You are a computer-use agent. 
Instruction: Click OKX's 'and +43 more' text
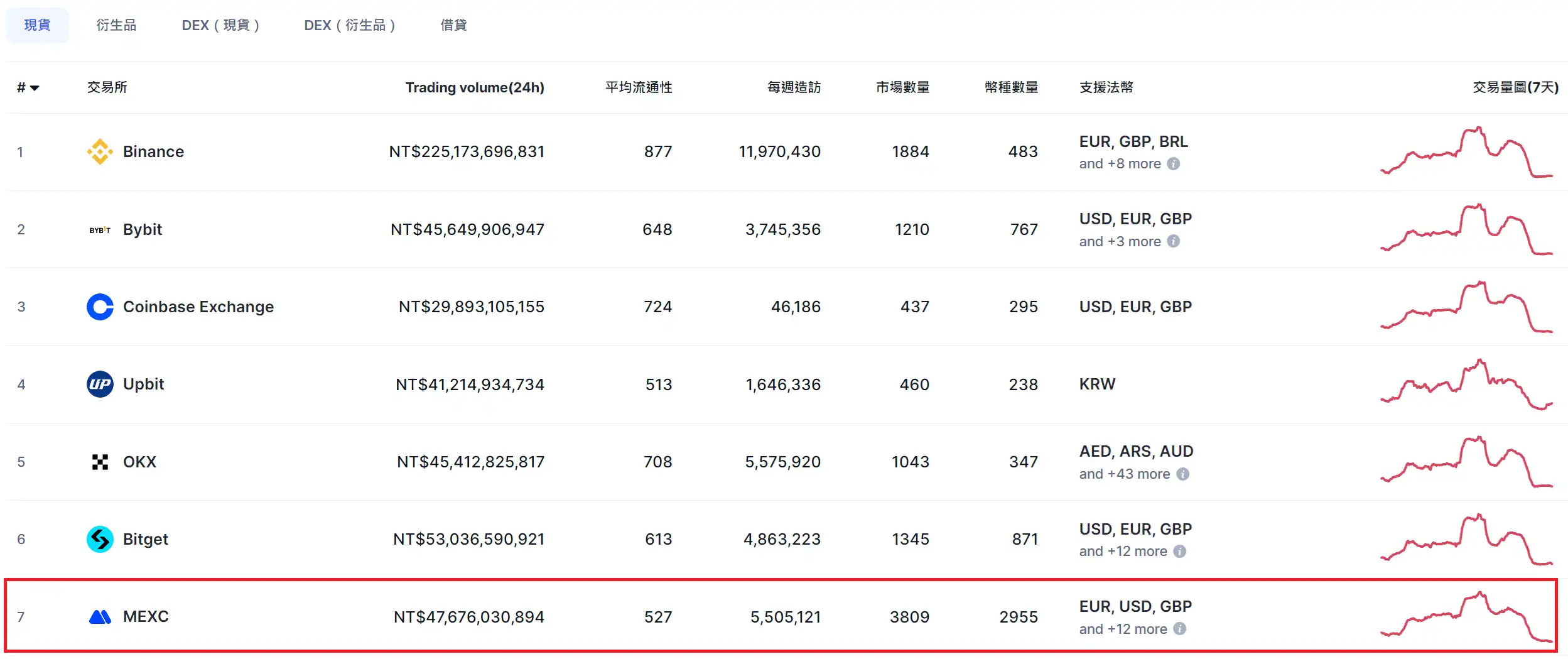(x=1125, y=474)
